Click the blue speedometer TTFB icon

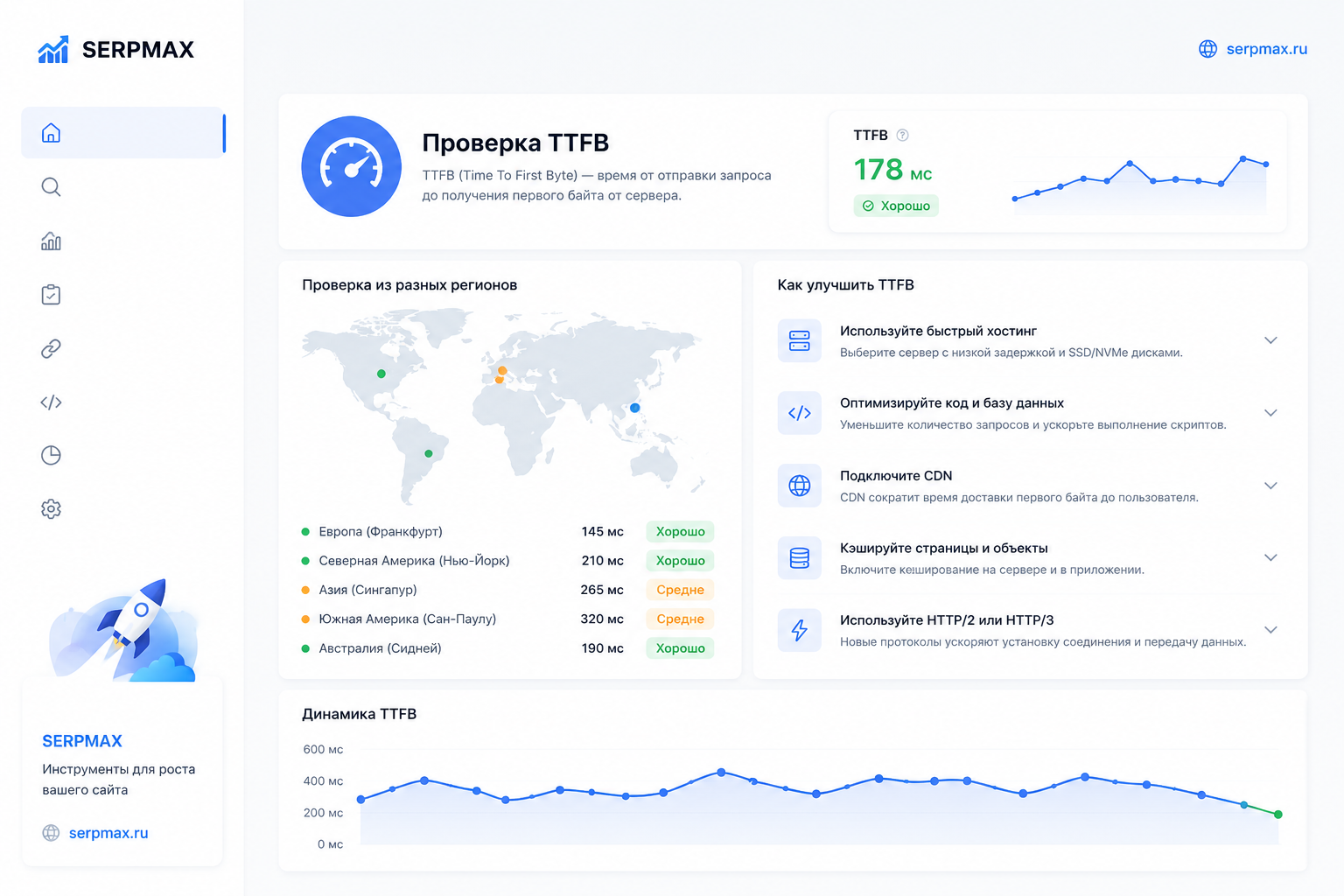point(352,166)
